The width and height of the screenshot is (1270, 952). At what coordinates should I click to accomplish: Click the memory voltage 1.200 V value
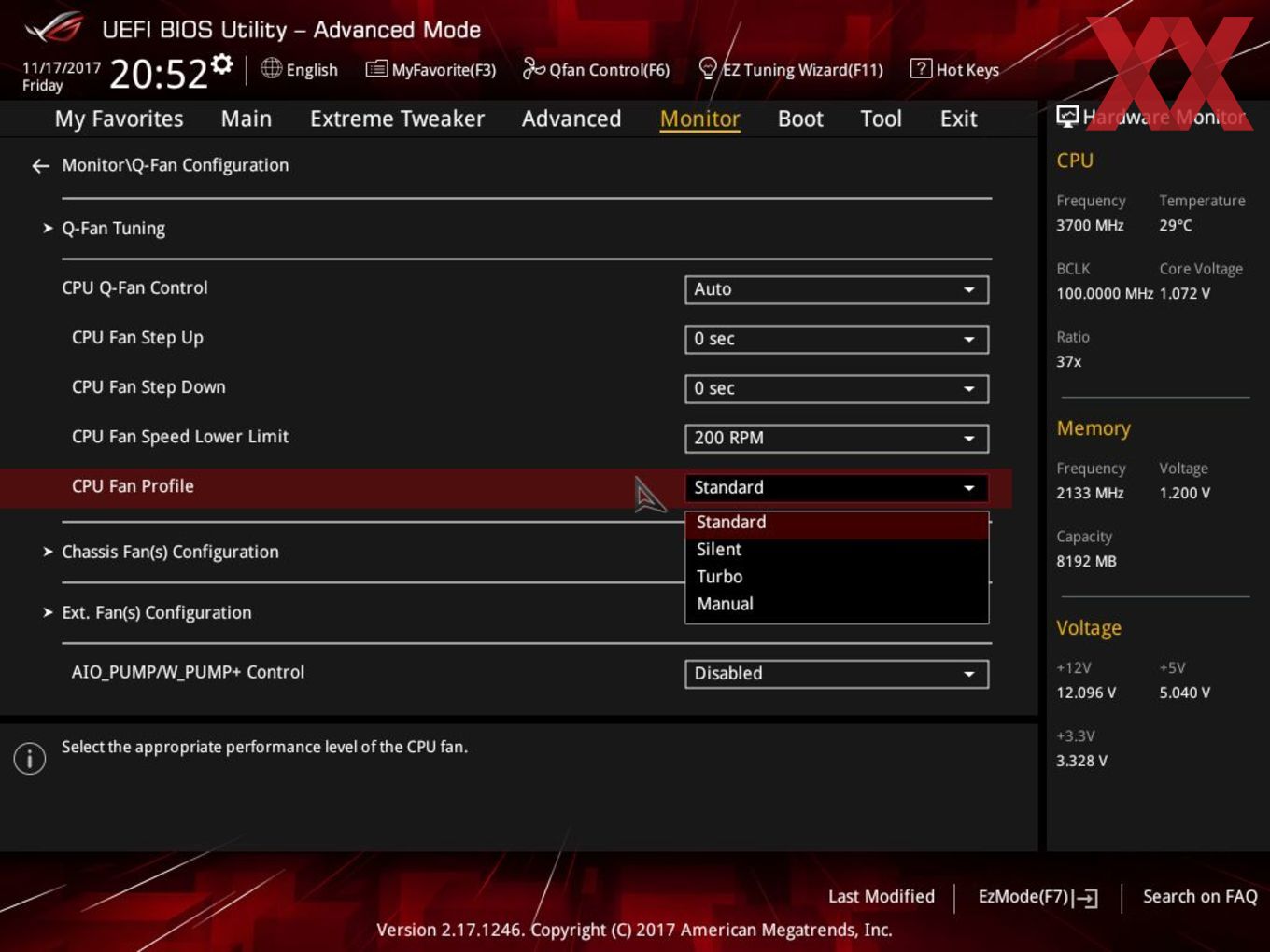1184,493
